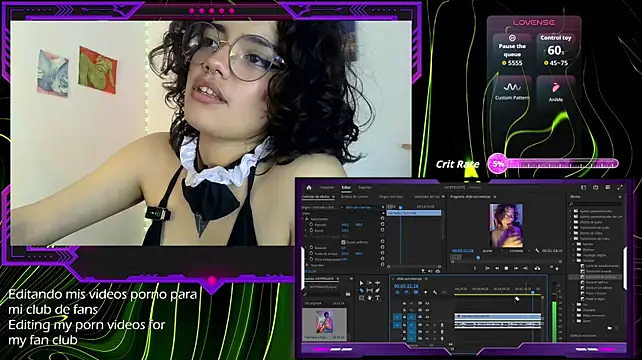Expand Efectos de audio folder
The image size is (642, 360).
570,222
